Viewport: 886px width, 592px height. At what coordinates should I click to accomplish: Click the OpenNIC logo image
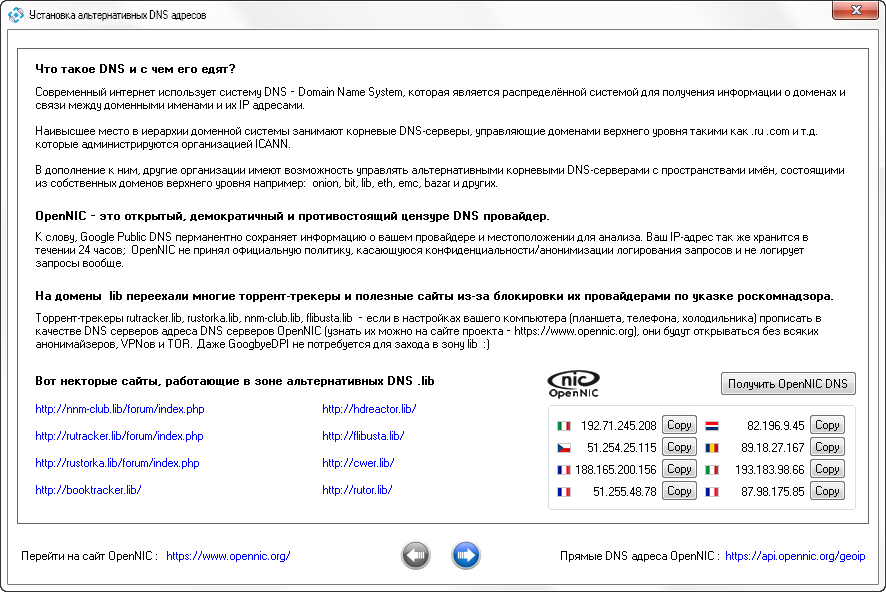coord(575,384)
